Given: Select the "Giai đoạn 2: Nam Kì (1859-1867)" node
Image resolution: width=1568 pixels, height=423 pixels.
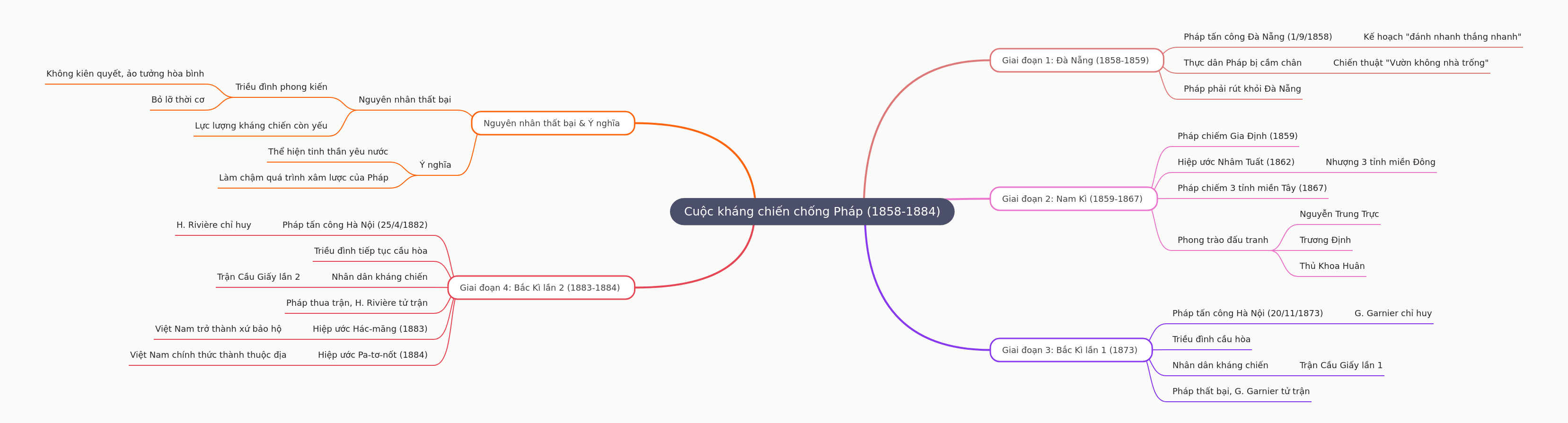Looking at the screenshot, I should [1072, 199].
